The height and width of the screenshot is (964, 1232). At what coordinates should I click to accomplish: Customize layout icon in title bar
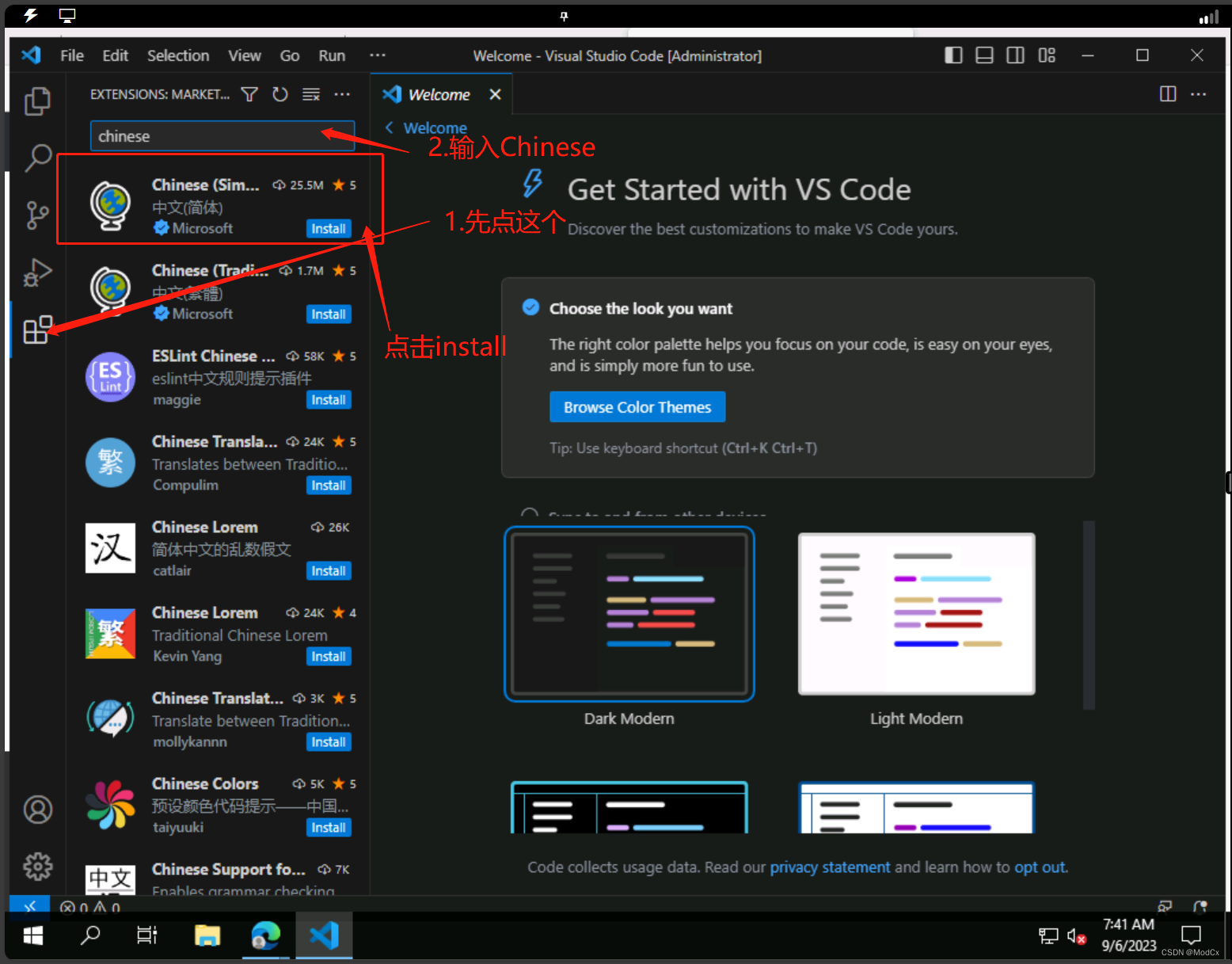pos(1047,55)
